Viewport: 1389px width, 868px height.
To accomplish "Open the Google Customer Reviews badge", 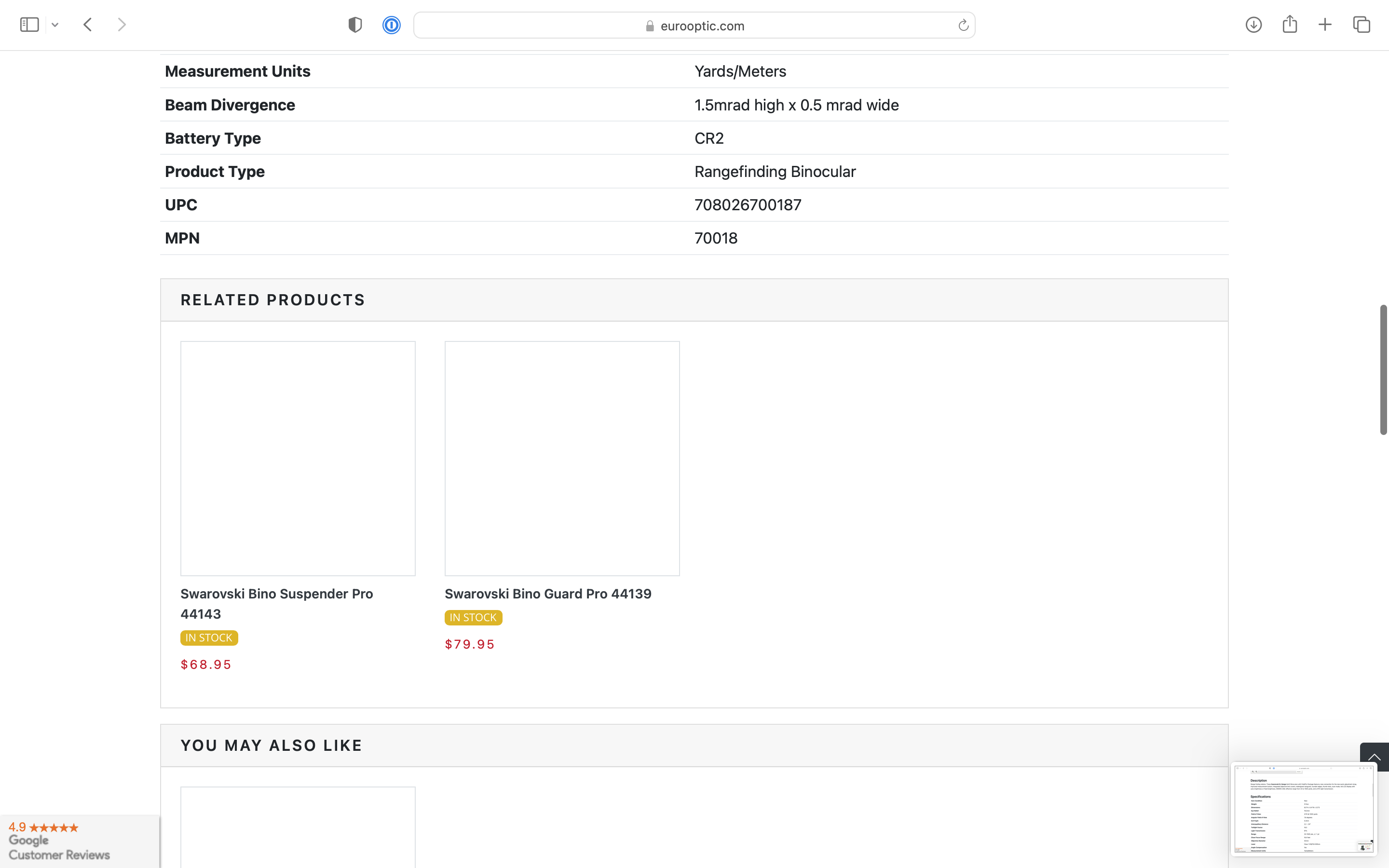I will pyautogui.click(x=80, y=841).
